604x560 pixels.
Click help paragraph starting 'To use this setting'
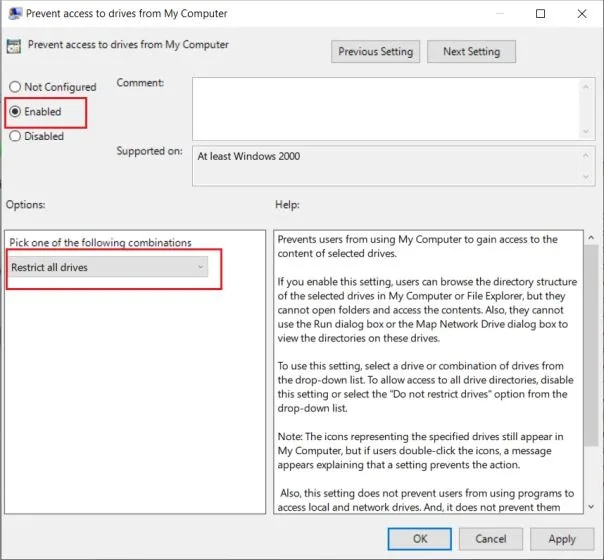click(425, 387)
